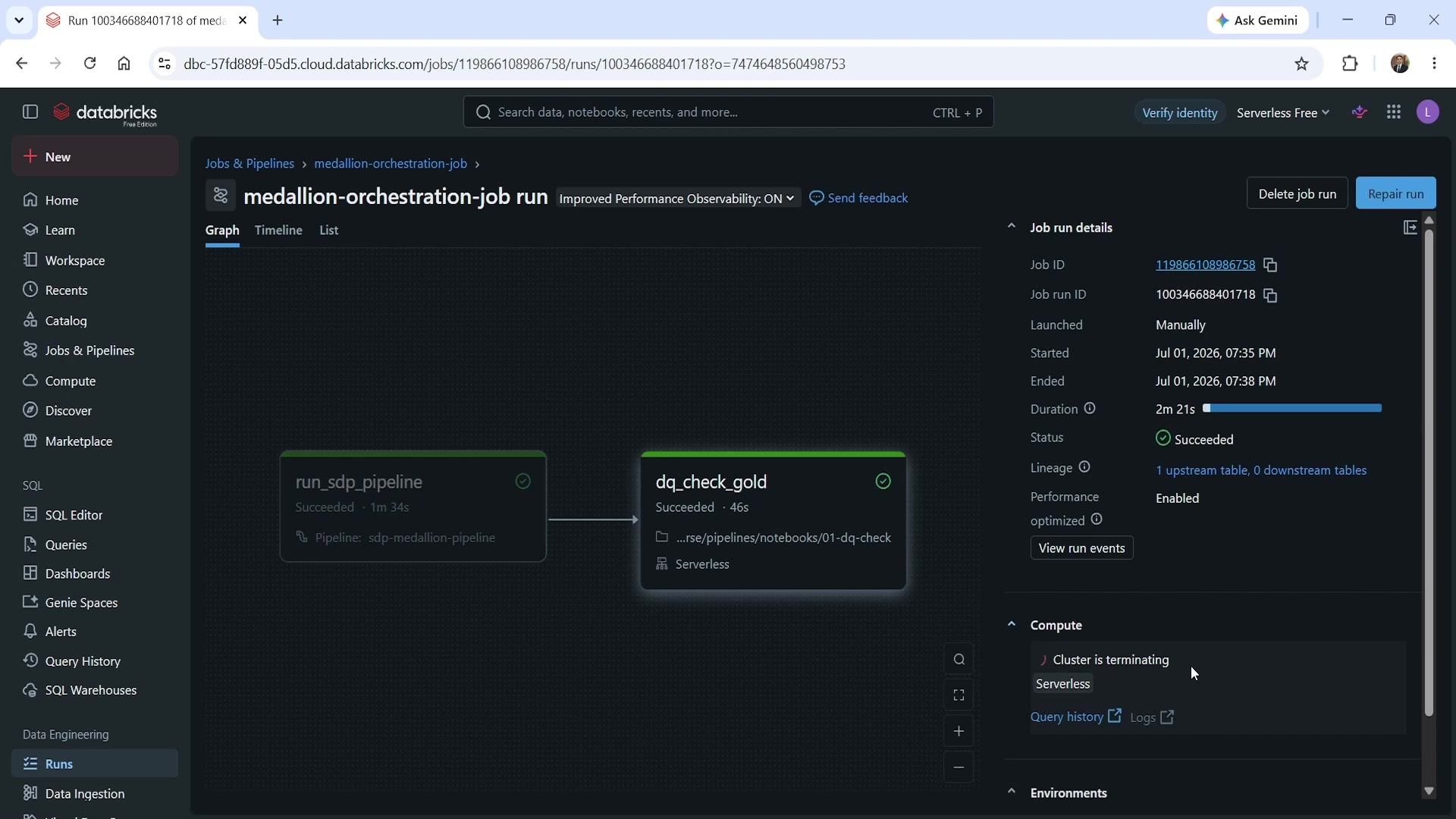Go to Jobs & Pipelines breadcrumb
Image resolution: width=1456 pixels, height=819 pixels.
pyautogui.click(x=249, y=164)
